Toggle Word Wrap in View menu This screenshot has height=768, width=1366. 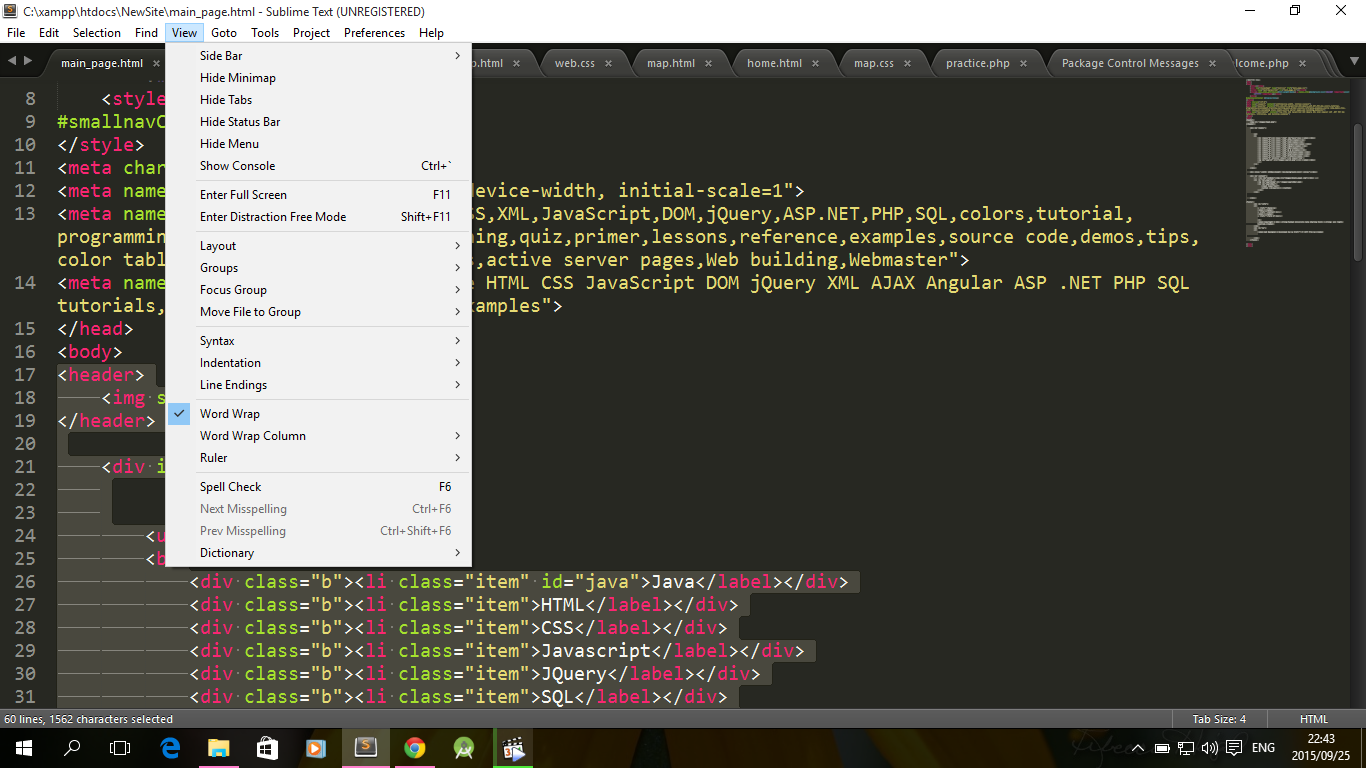[x=318, y=414]
